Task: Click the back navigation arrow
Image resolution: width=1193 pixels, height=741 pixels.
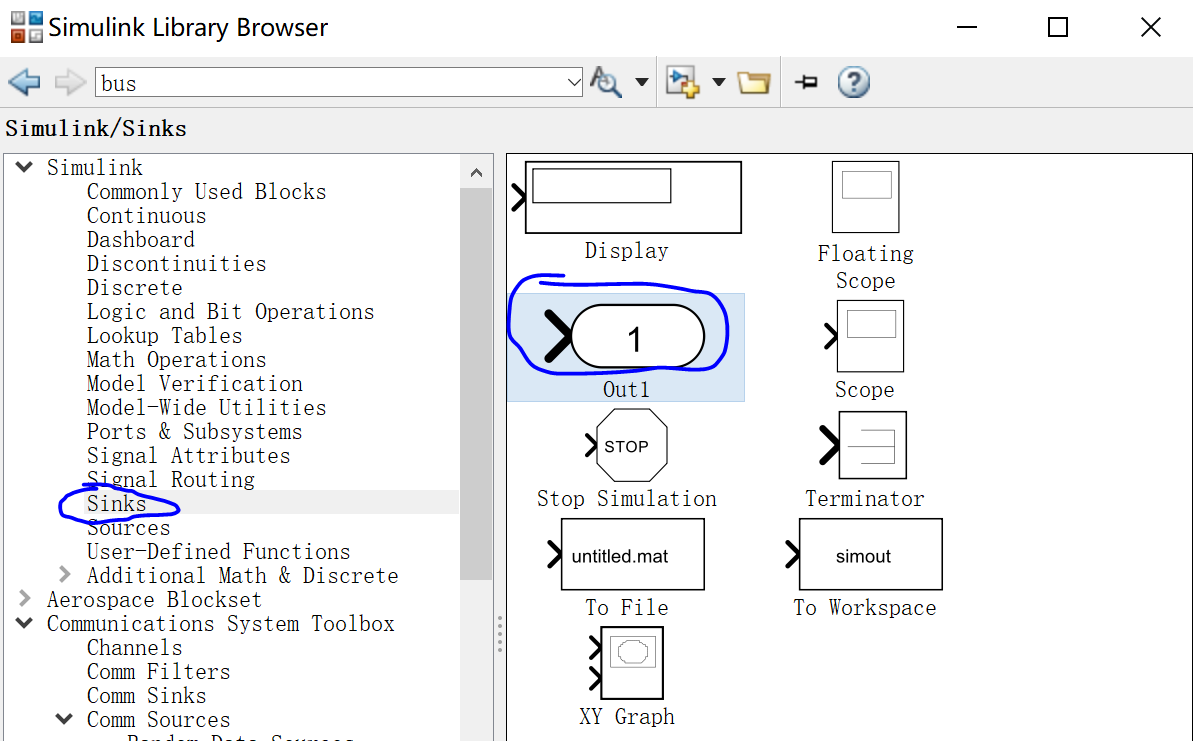Action: coord(24,81)
